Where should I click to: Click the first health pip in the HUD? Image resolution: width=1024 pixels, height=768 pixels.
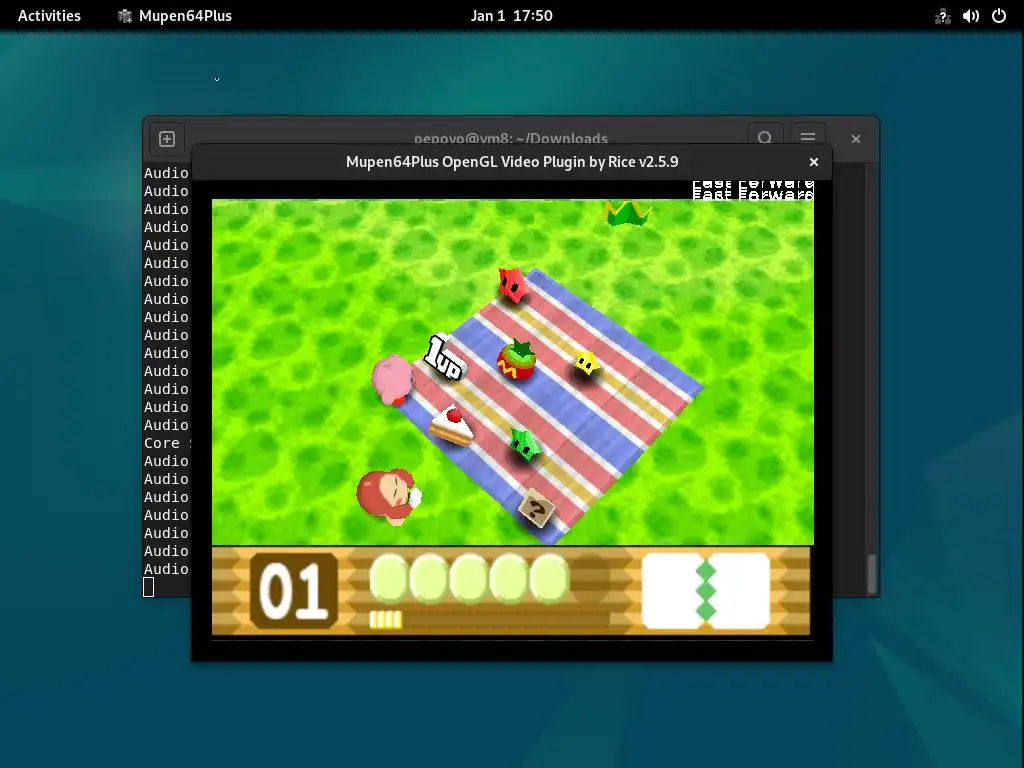pos(389,578)
